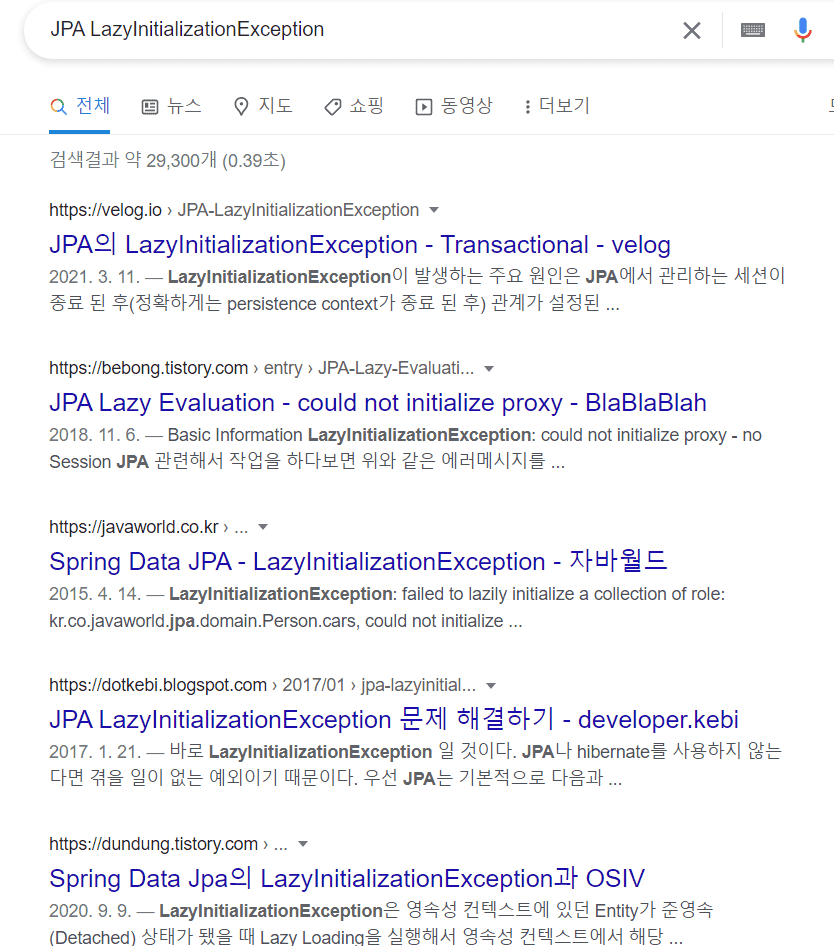
Task: Click the snippet dated 2020. 9. 9.
Action: pyautogui.click(x=381, y=924)
